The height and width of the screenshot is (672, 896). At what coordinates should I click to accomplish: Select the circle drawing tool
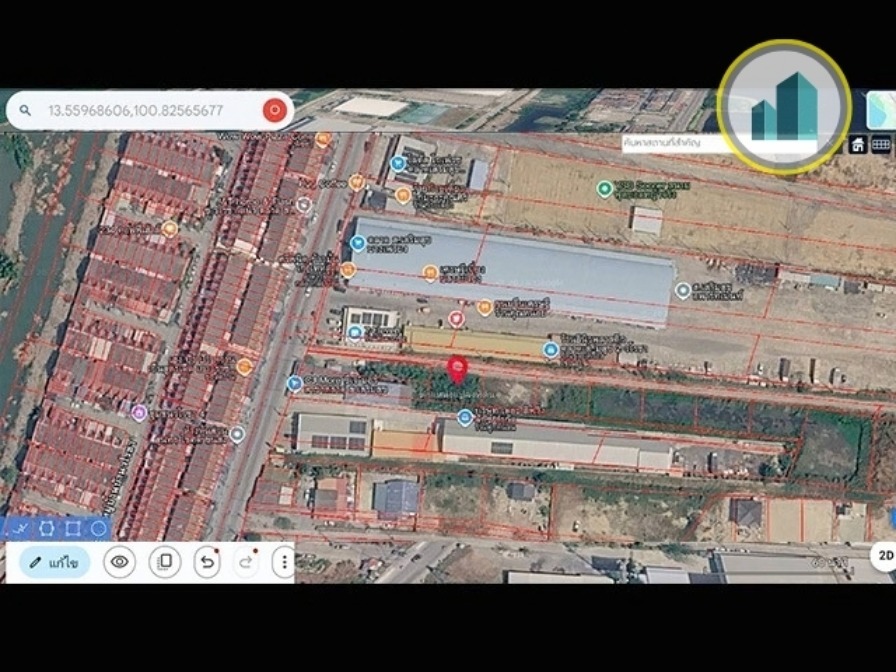tap(98, 529)
